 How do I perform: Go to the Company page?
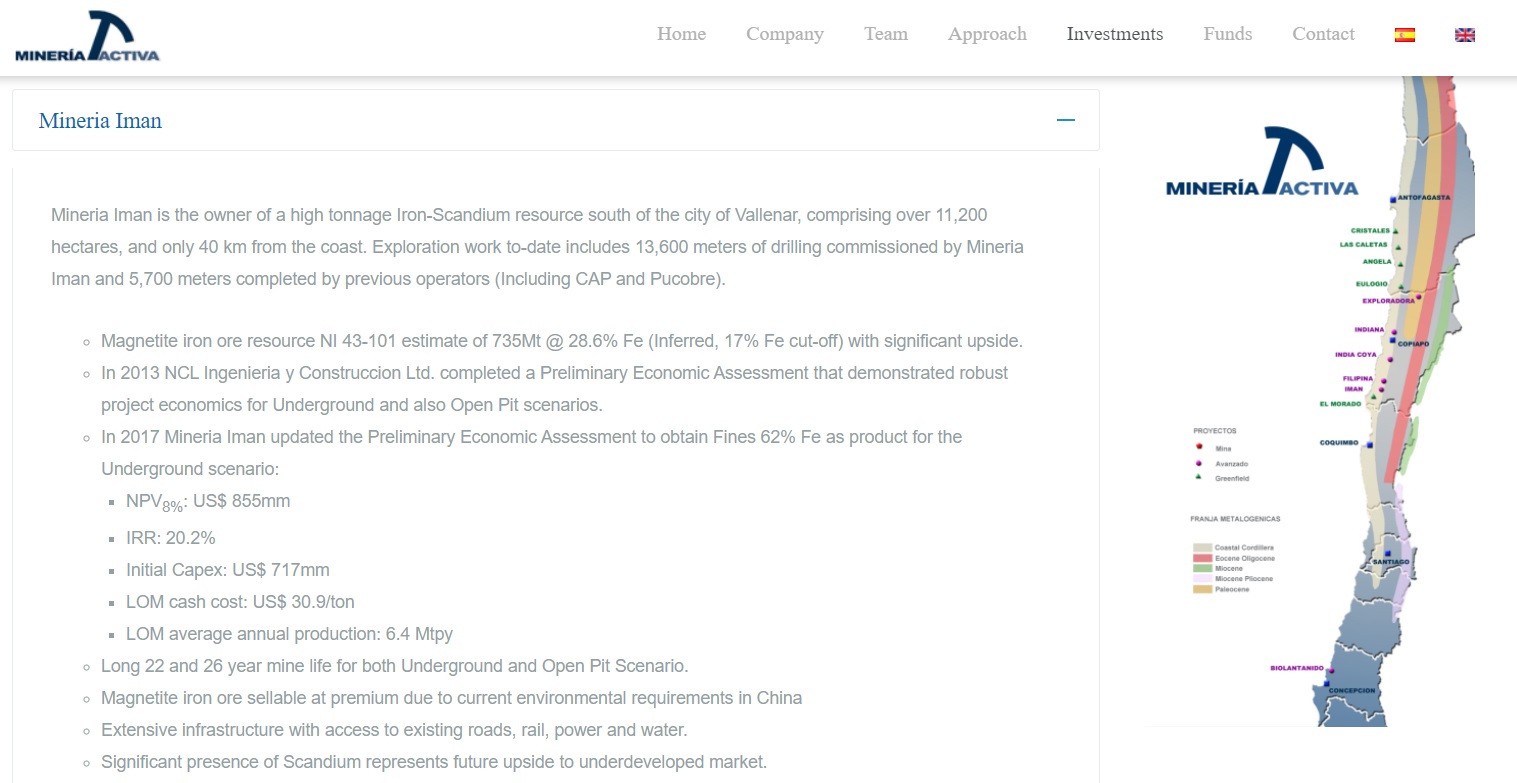(x=785, y=34)
